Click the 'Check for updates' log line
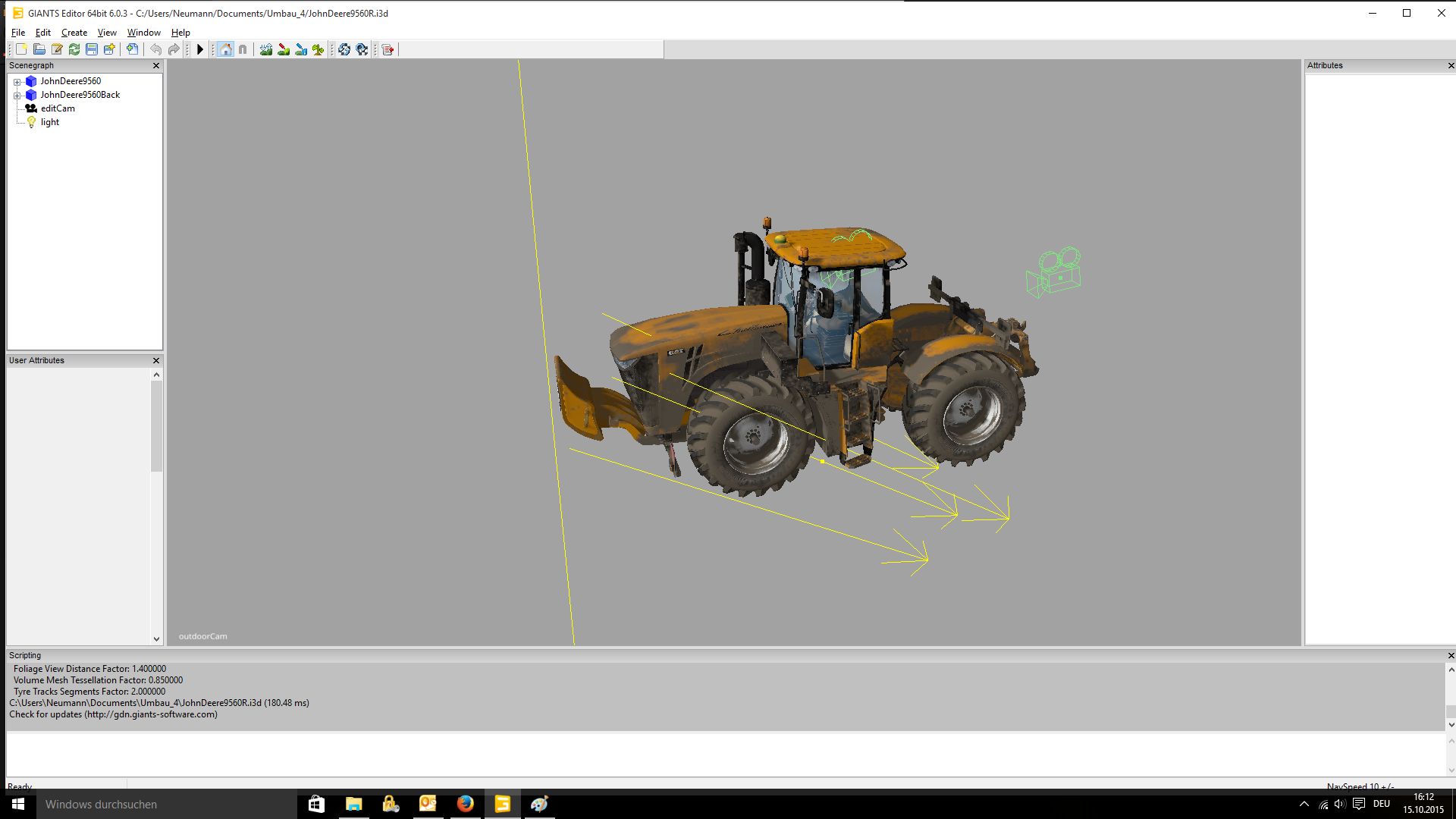 113,714
